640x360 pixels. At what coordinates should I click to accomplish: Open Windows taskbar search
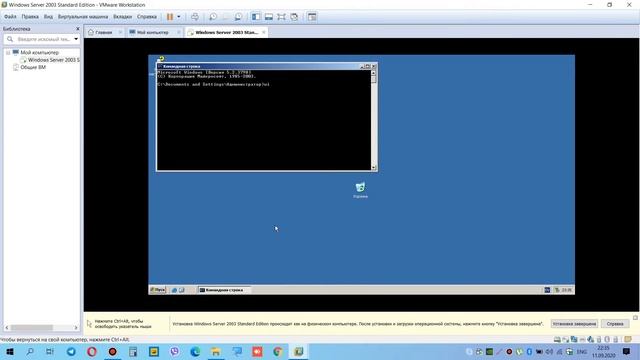pos(30,351)
